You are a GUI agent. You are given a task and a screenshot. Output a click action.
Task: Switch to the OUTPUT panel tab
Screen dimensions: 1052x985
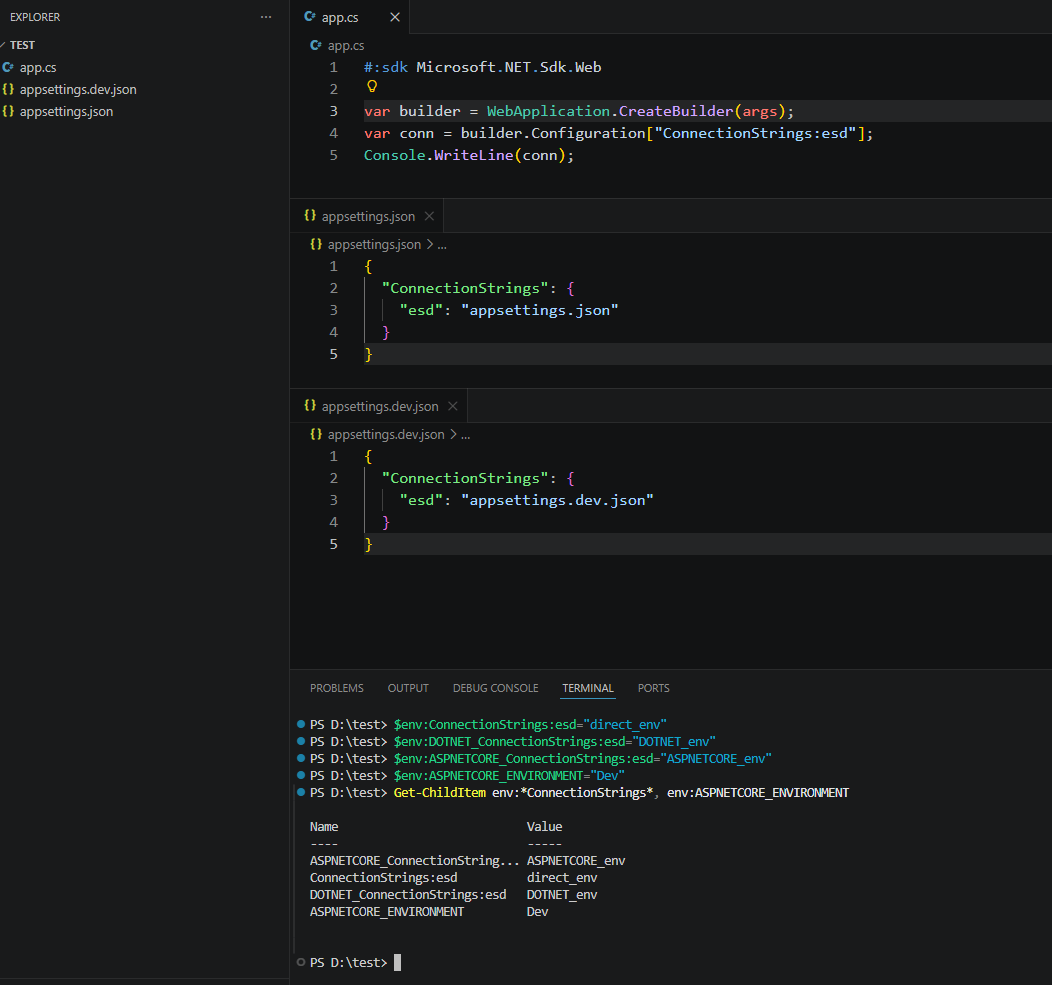pyautogui.click(x=408, y=688)
